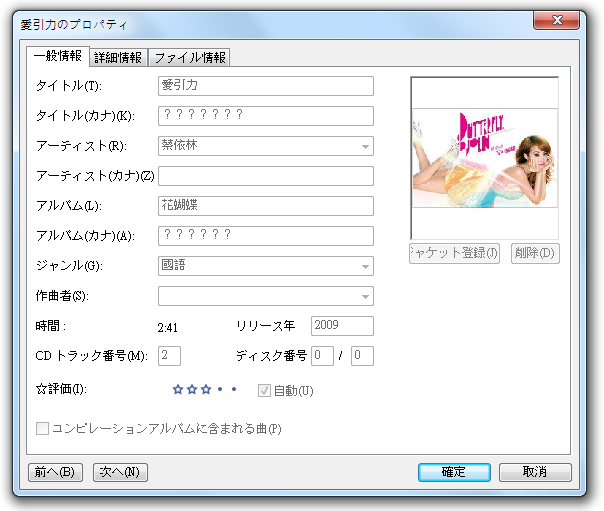
Task: Toggle the 自動 rating checkbox
Action: [264, 391]
